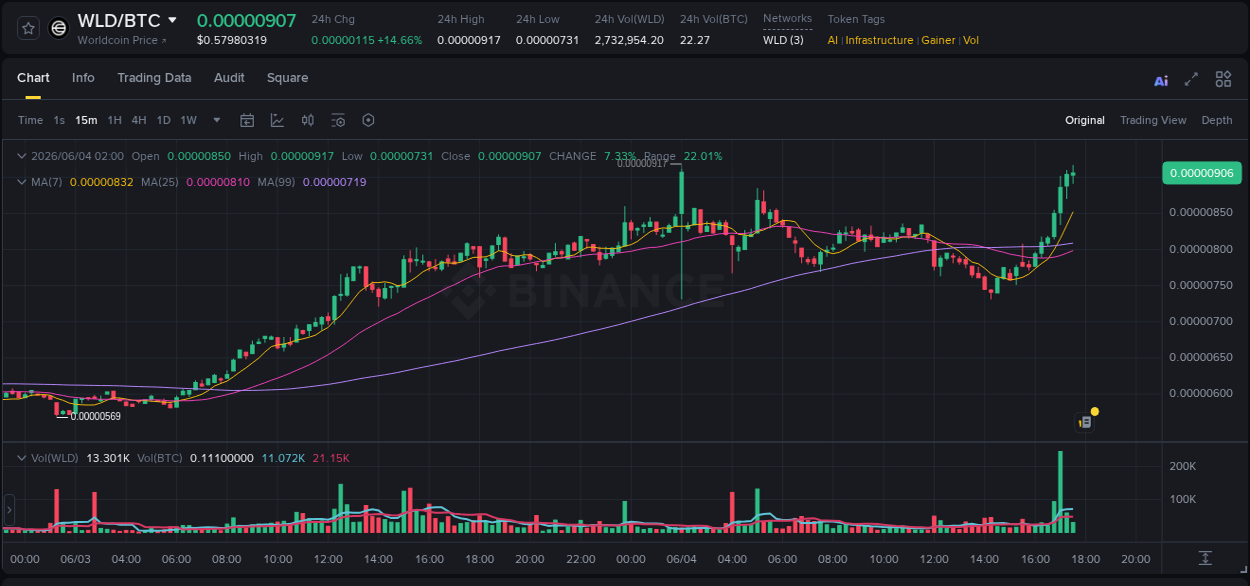This screenshot has height=586, width=1250.
Task: Open the news marker icon with yellow dot
Action: [x=1086, y=421]
